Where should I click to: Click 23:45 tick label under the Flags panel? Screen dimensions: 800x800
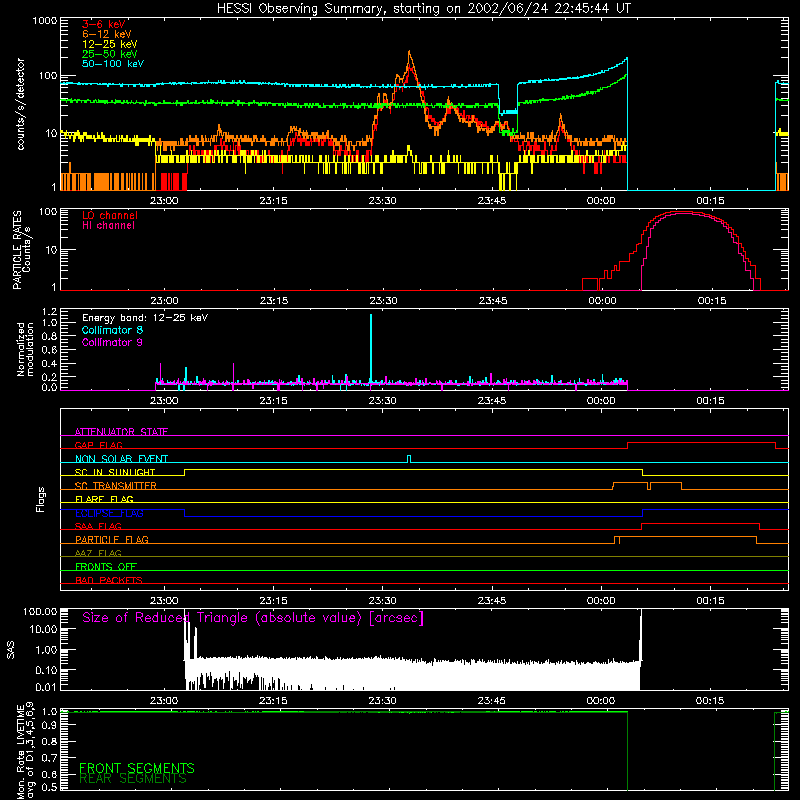492,601
